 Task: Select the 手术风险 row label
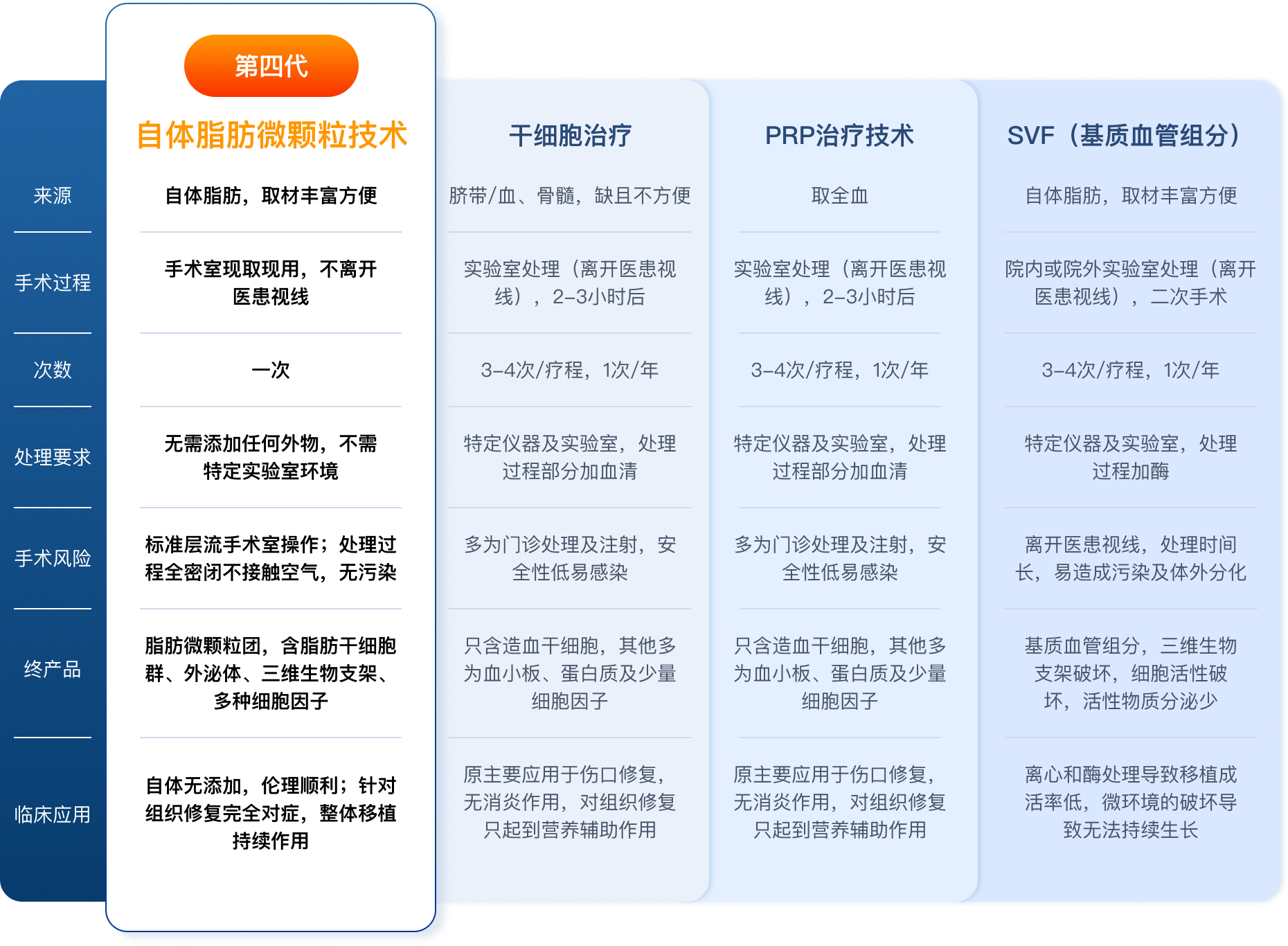(53, 558)
